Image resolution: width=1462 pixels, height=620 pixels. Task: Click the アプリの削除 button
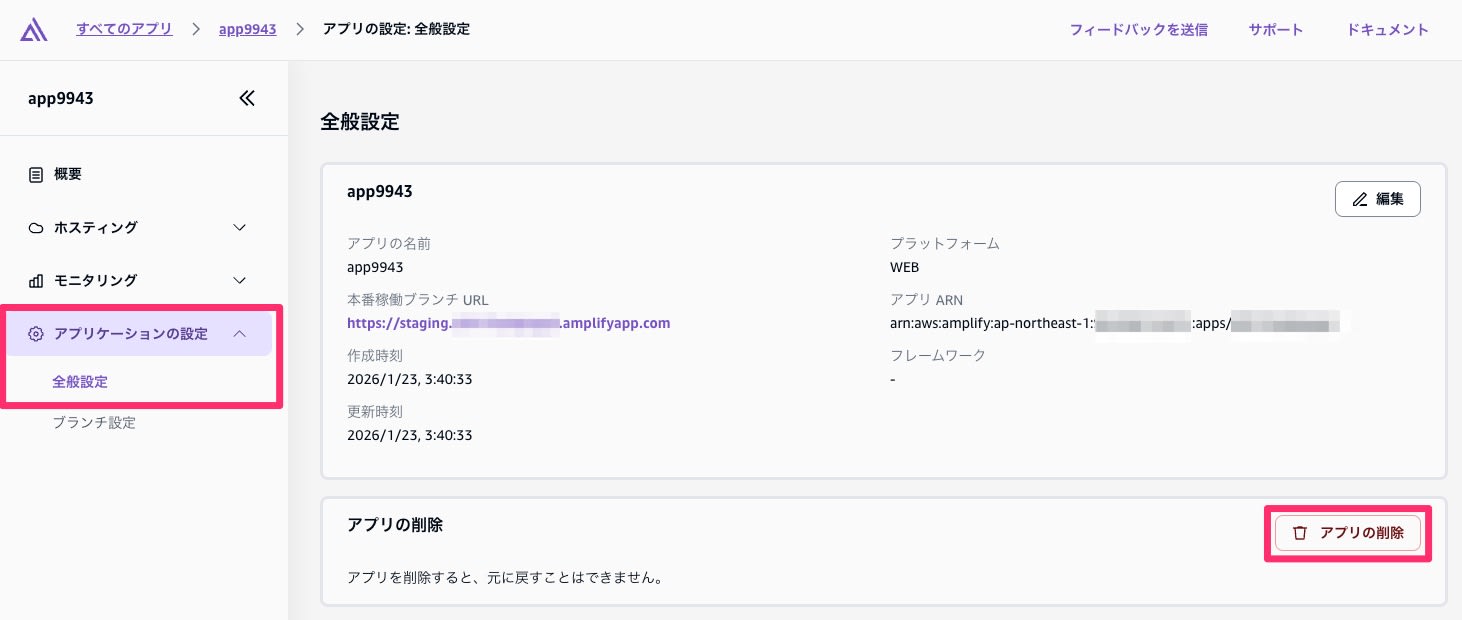pyautogui.click(x=1348, y=533)
